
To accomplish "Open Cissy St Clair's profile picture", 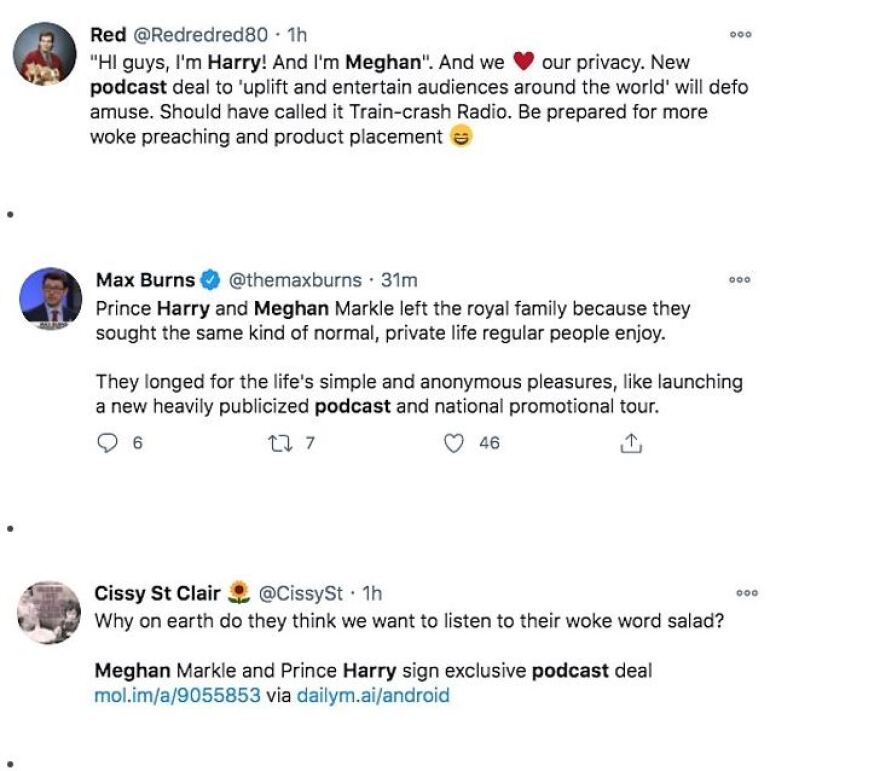I will tap(49, 611).
